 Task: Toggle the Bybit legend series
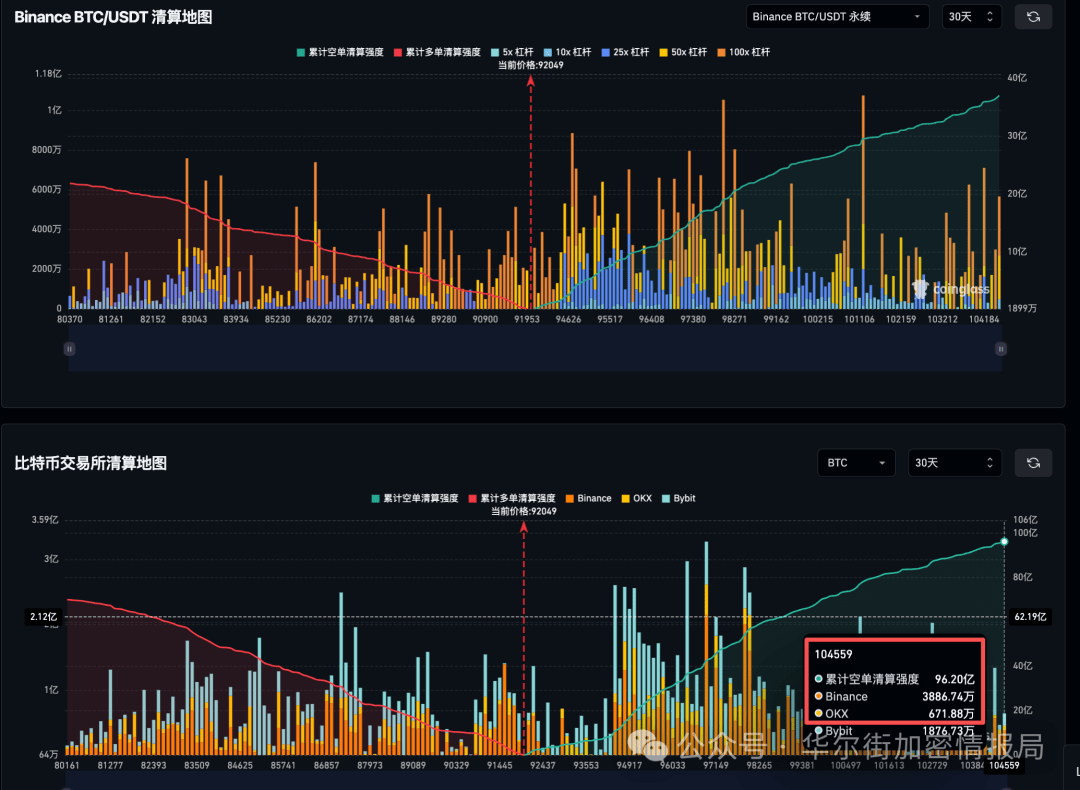[678, 499]
